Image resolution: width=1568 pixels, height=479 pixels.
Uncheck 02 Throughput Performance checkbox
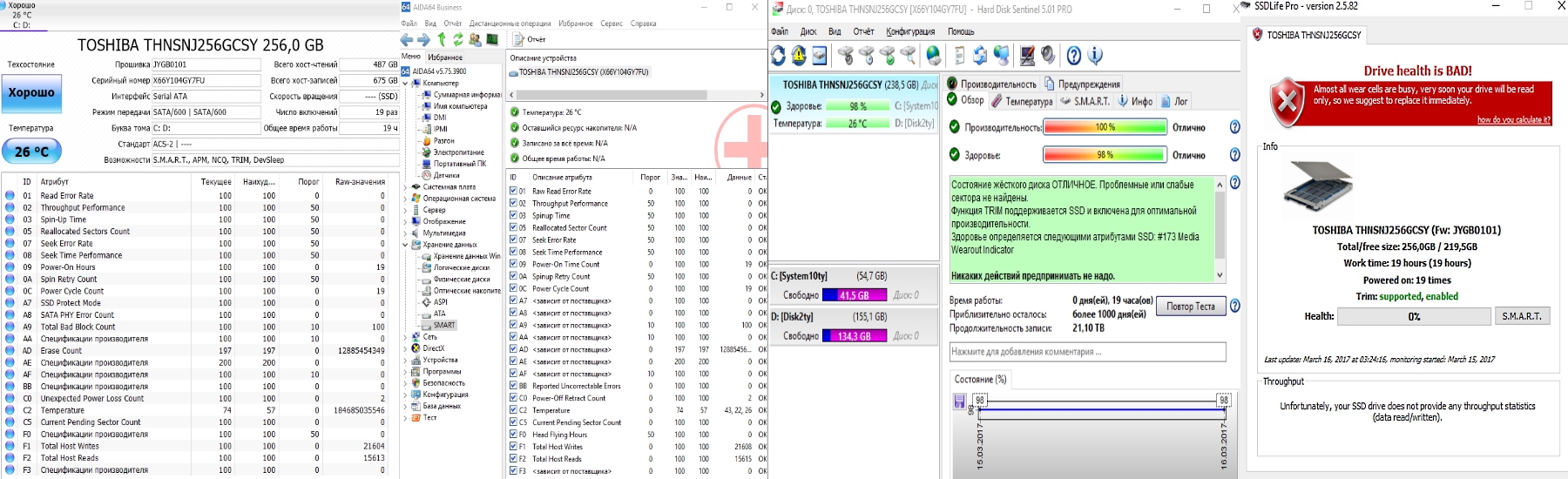(513, 203)
